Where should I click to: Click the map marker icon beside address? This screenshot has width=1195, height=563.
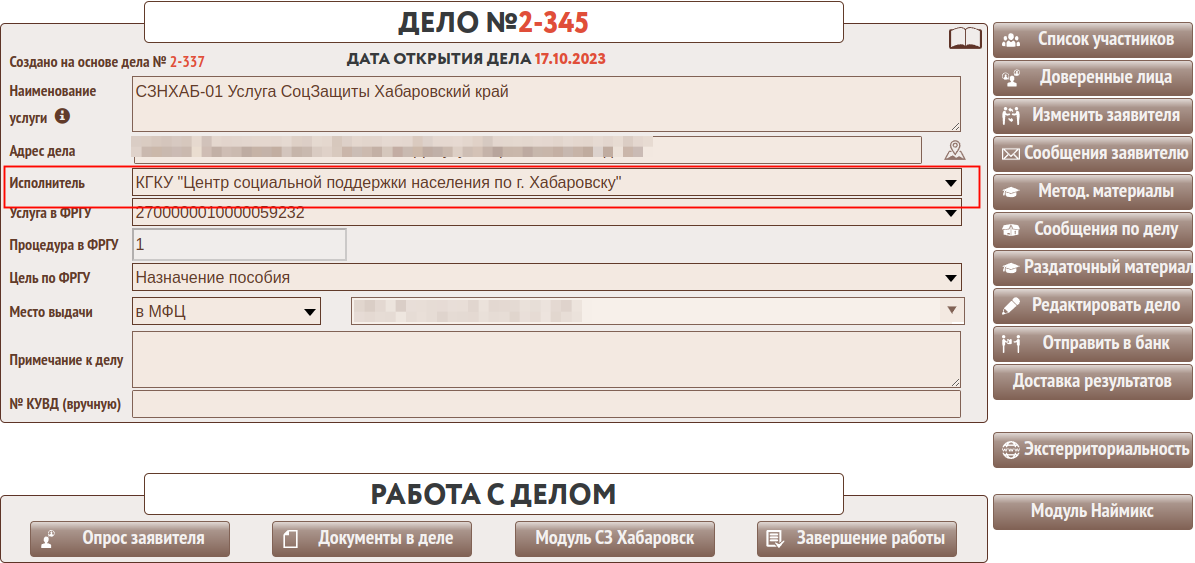click(955, 151)
